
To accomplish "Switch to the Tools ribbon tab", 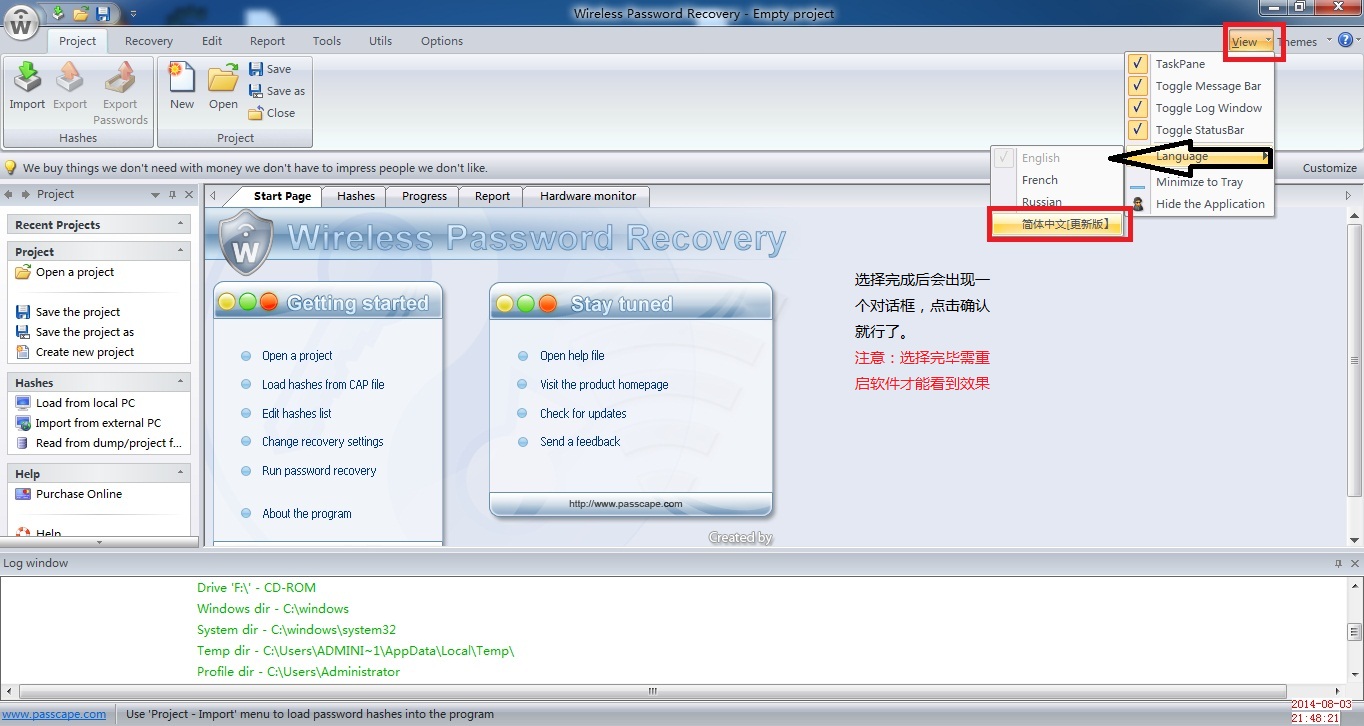I will (x=327, y=41).
